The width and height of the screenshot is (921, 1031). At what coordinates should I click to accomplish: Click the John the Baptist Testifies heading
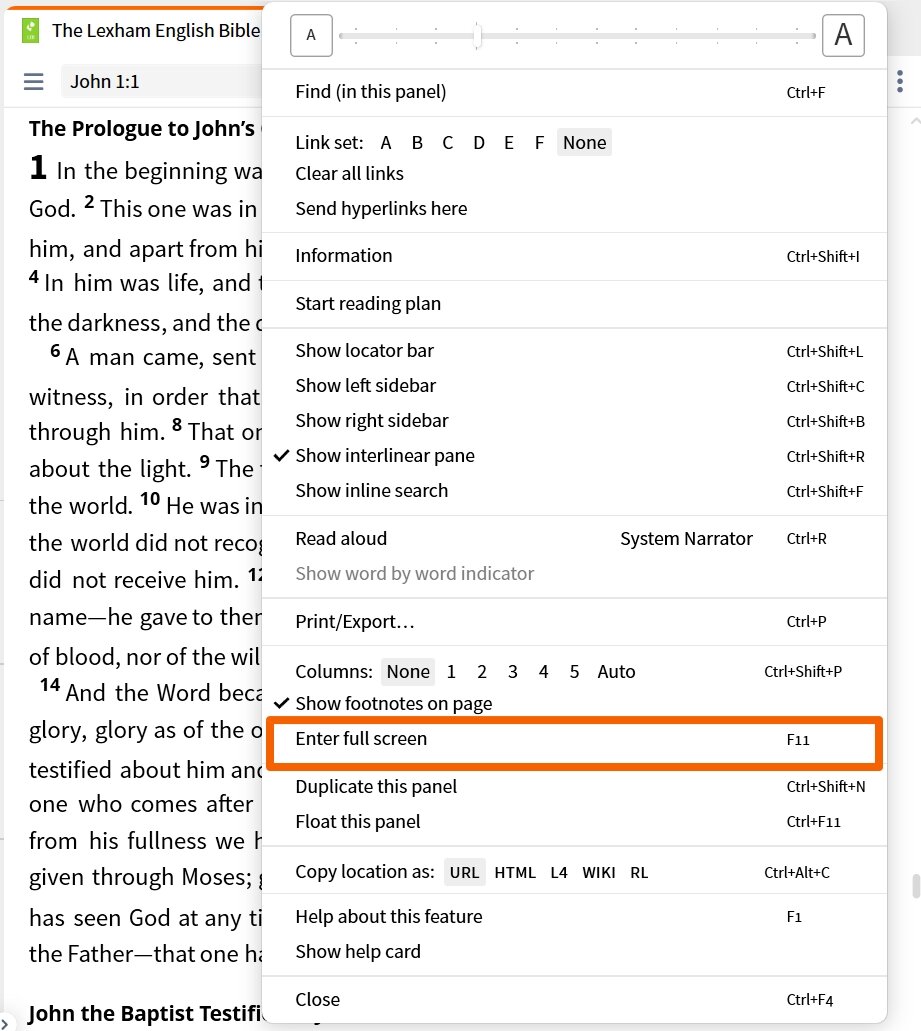point(145,1013)
